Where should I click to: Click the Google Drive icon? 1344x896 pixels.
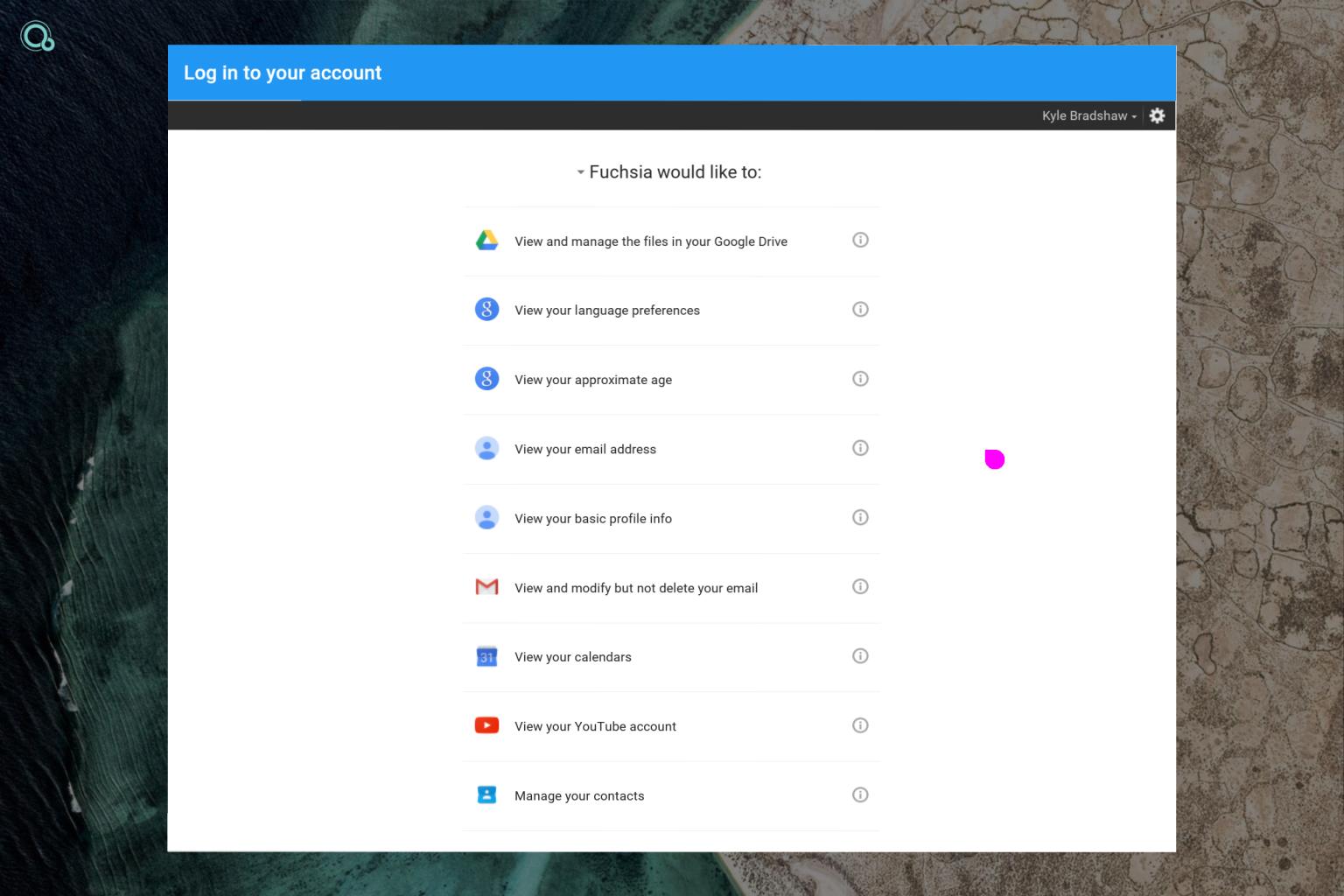tap(486, 241)
